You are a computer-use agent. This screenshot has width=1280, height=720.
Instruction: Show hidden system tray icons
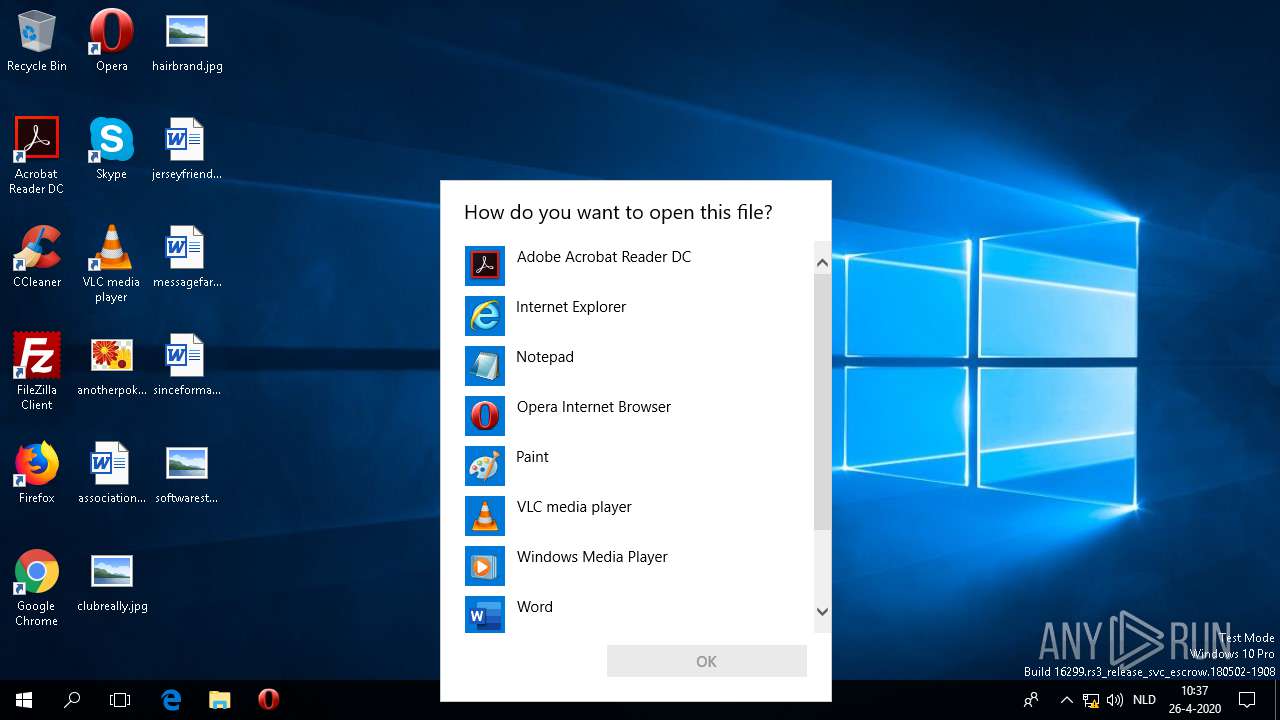tap(1066, 700)
